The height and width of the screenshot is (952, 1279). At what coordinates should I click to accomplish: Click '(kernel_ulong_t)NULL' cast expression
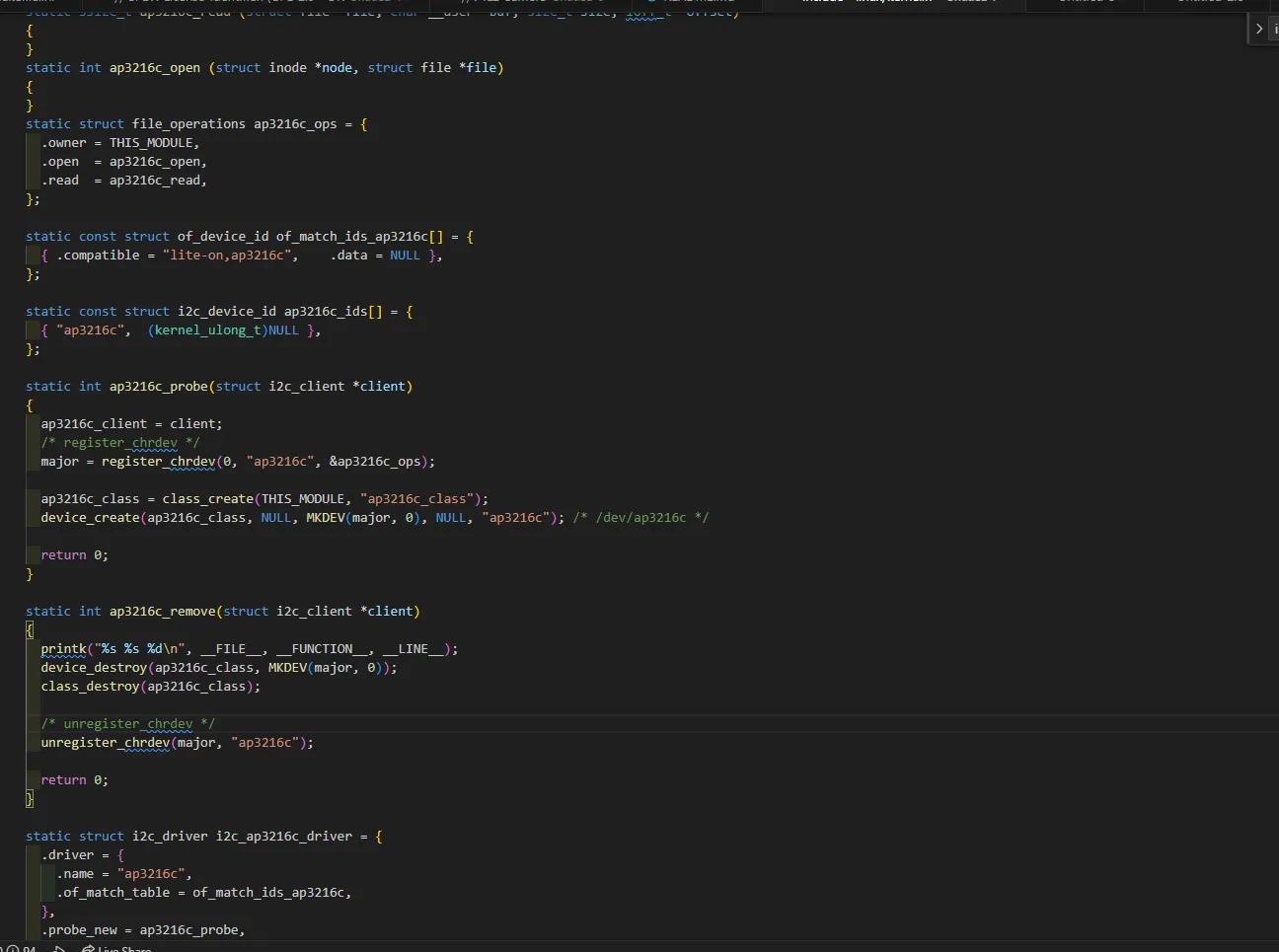223,330
